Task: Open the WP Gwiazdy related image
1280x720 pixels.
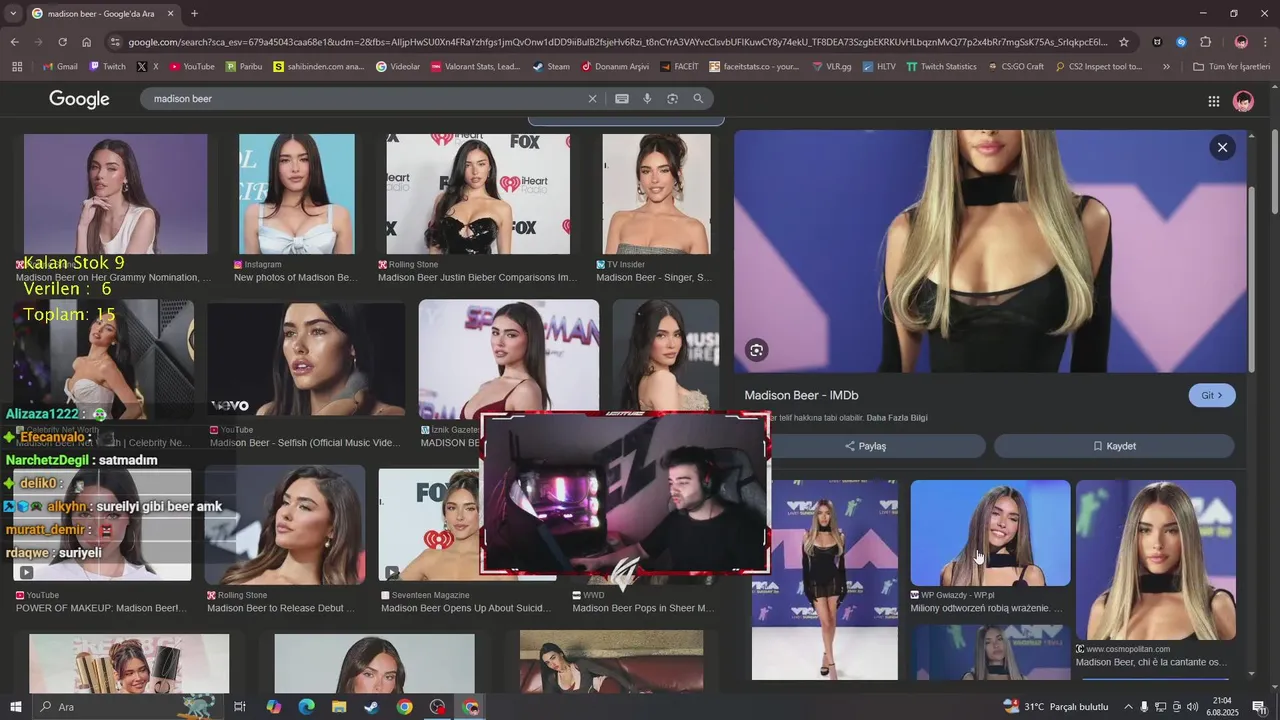Action: 990,533
